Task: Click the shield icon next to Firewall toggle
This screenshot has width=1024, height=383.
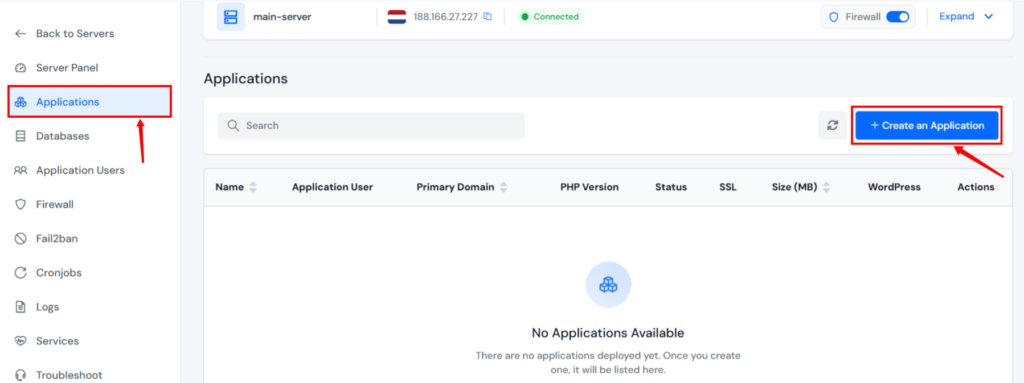Action: pyautogui.click(x=833, y=18)
